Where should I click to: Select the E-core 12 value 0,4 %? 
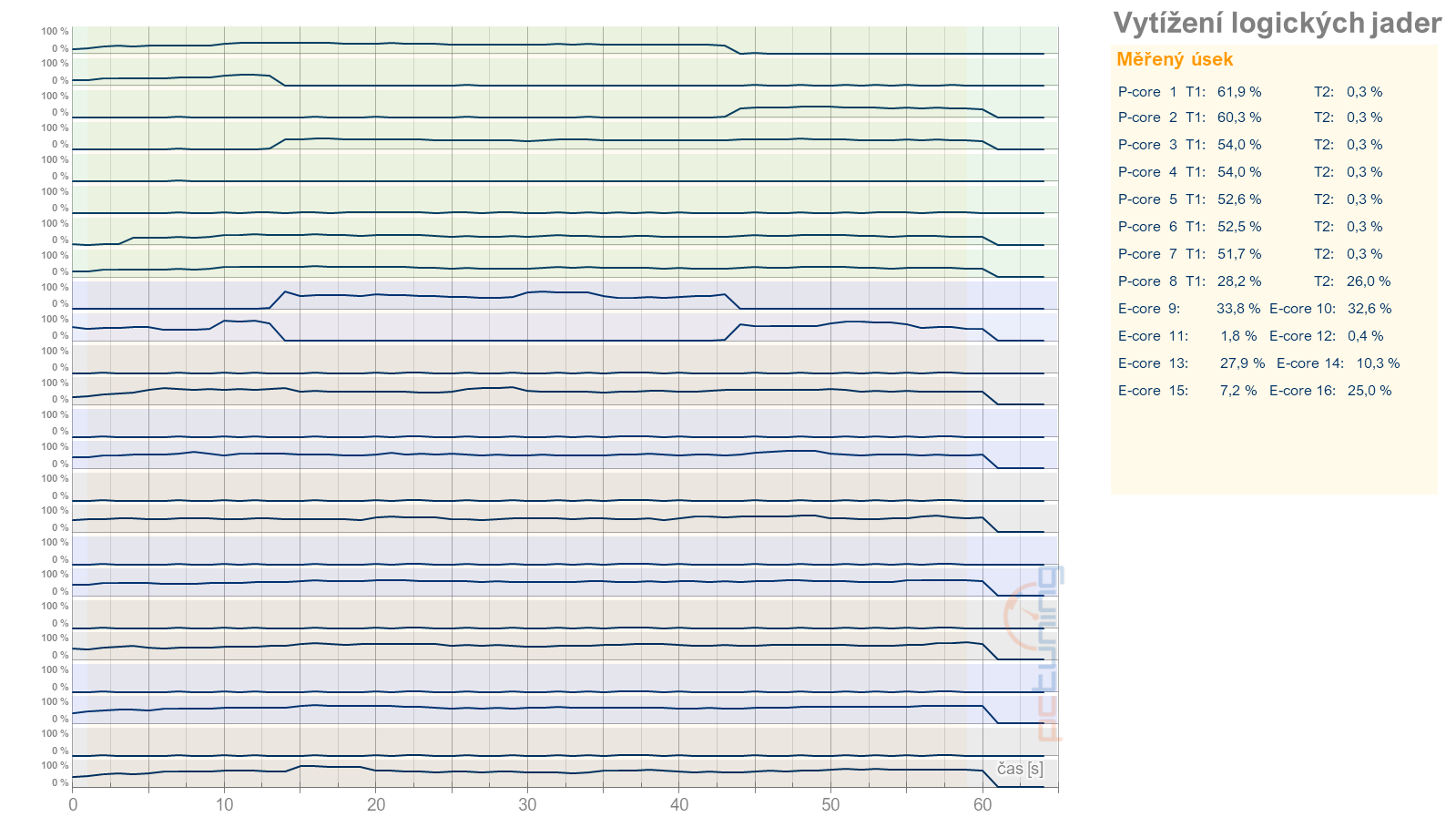click(1366, 336)
